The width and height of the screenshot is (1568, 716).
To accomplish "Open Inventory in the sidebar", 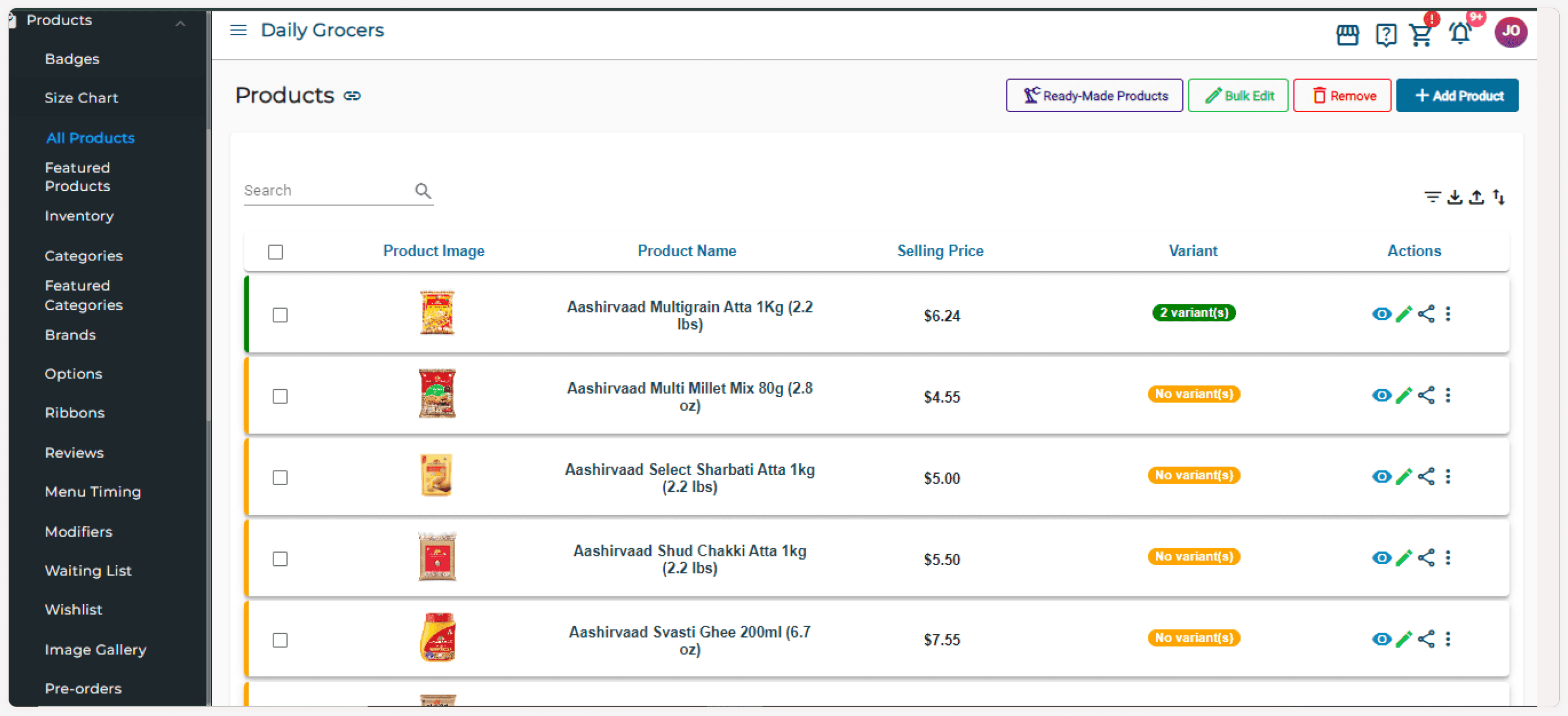I will pyautogui.click(x=79, y=215).
